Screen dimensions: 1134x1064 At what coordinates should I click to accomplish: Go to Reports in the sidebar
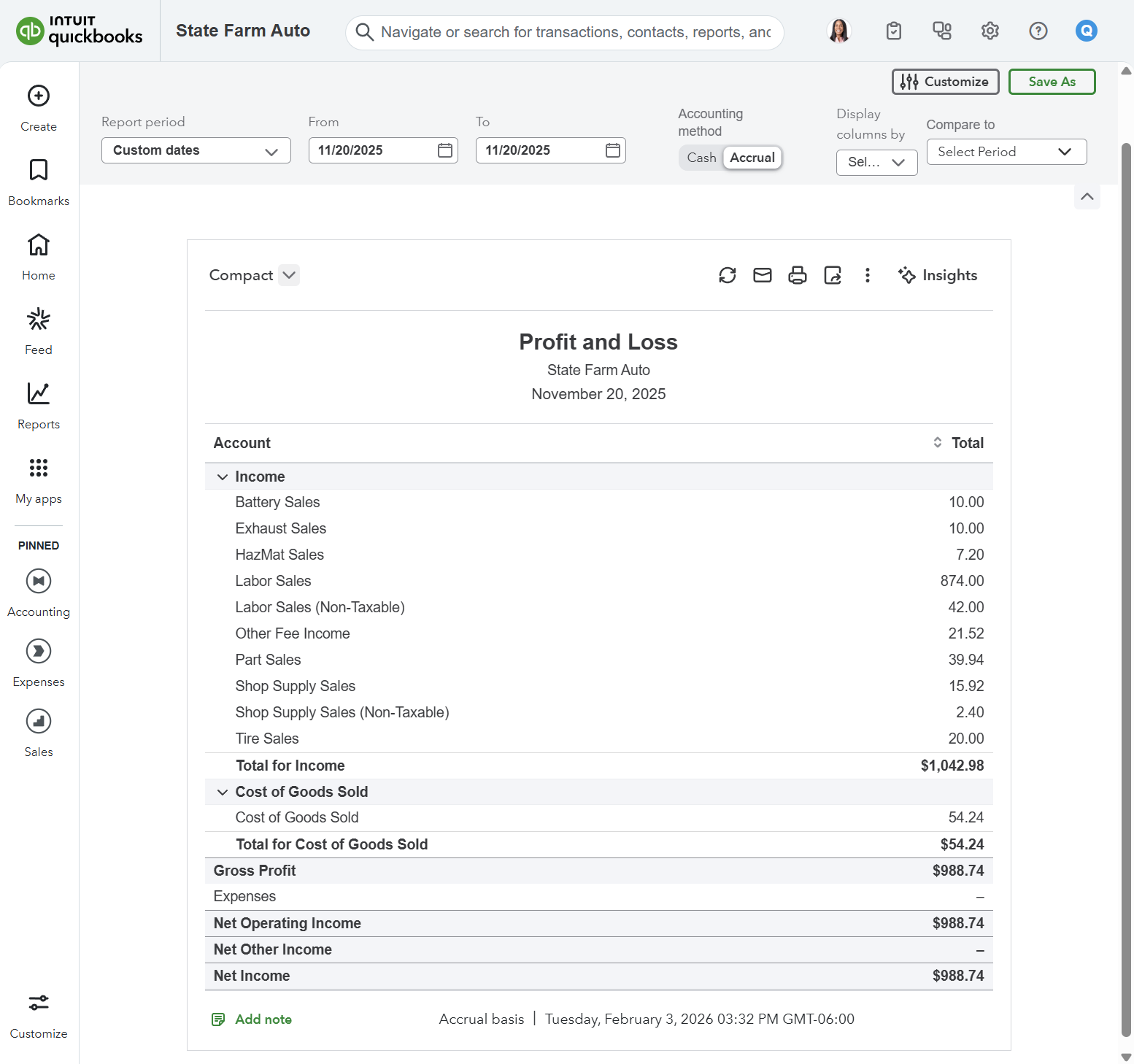click(39, 405)
